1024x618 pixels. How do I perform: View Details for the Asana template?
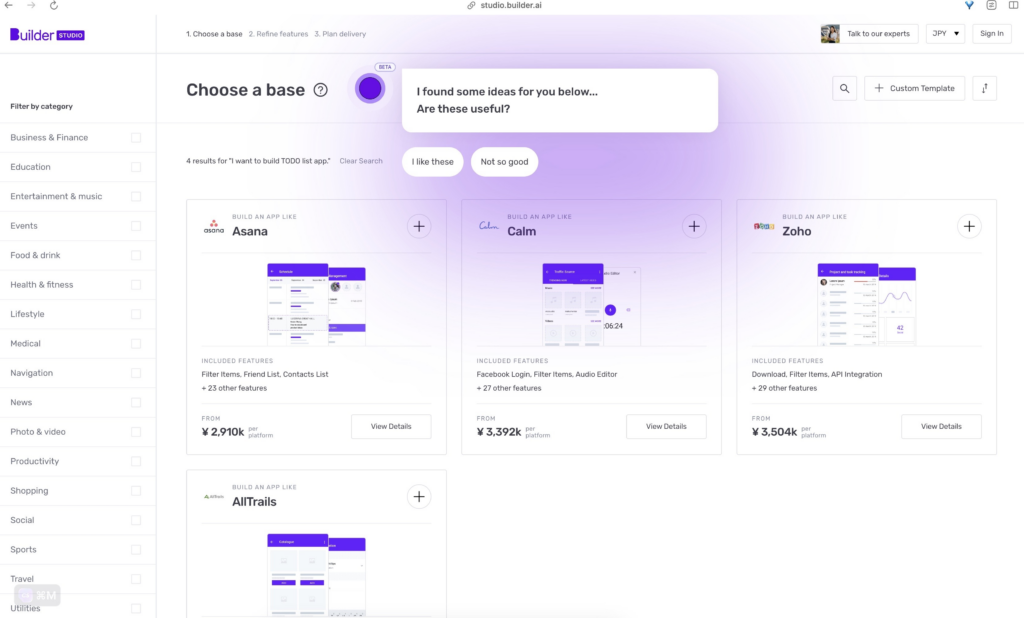[x=391, y=427]
